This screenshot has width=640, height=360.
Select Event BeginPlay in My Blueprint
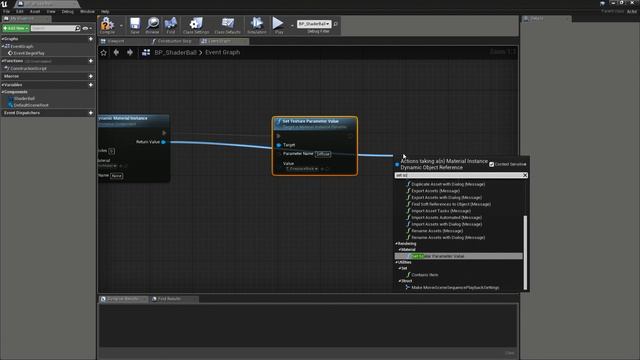[29, 53]
